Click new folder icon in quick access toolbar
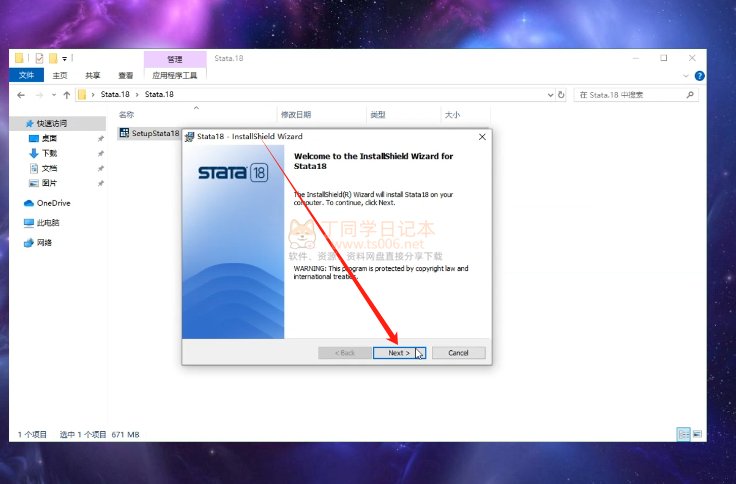Image resolution: width=736 pixels, height=484 pixels. click(x=53, y=58)
